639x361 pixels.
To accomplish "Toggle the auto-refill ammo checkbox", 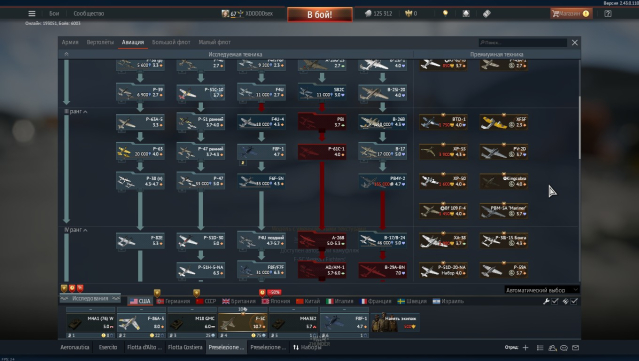I will point(574,301).
